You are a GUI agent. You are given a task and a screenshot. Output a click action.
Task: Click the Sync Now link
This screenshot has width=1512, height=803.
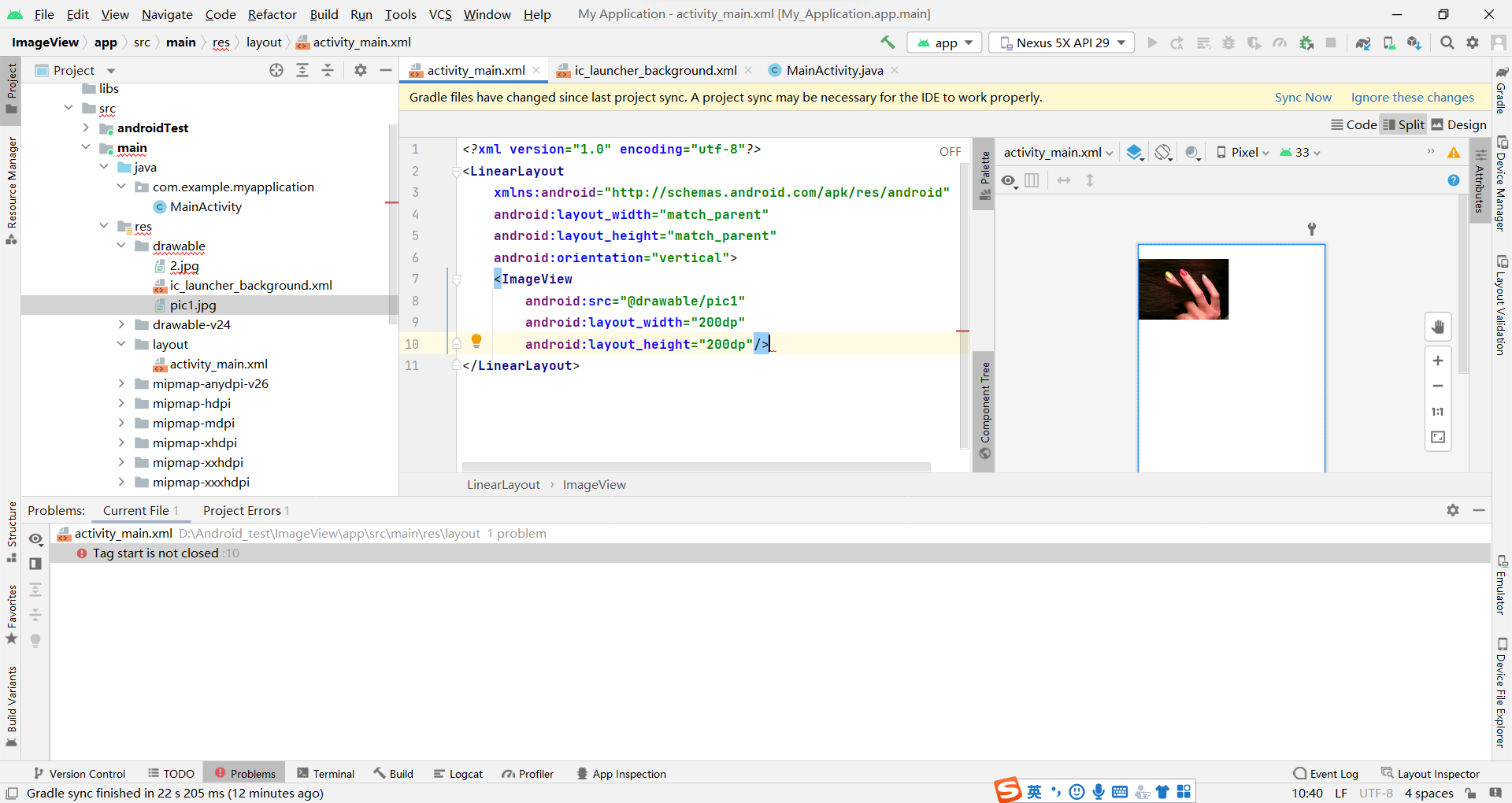pos(1303,97)
